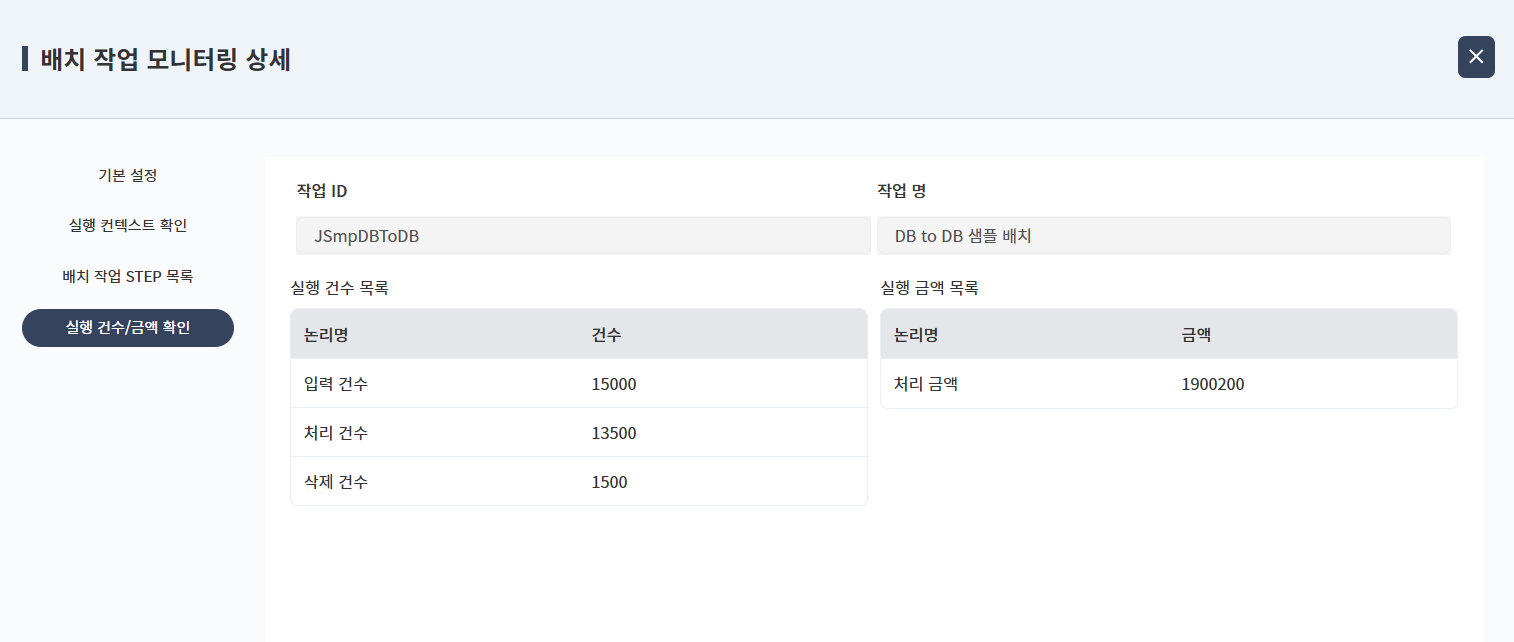Screen dimensions: 1514x642
Task: Click the 작업 ID field JSmpDBToDB
Action: 582,236
